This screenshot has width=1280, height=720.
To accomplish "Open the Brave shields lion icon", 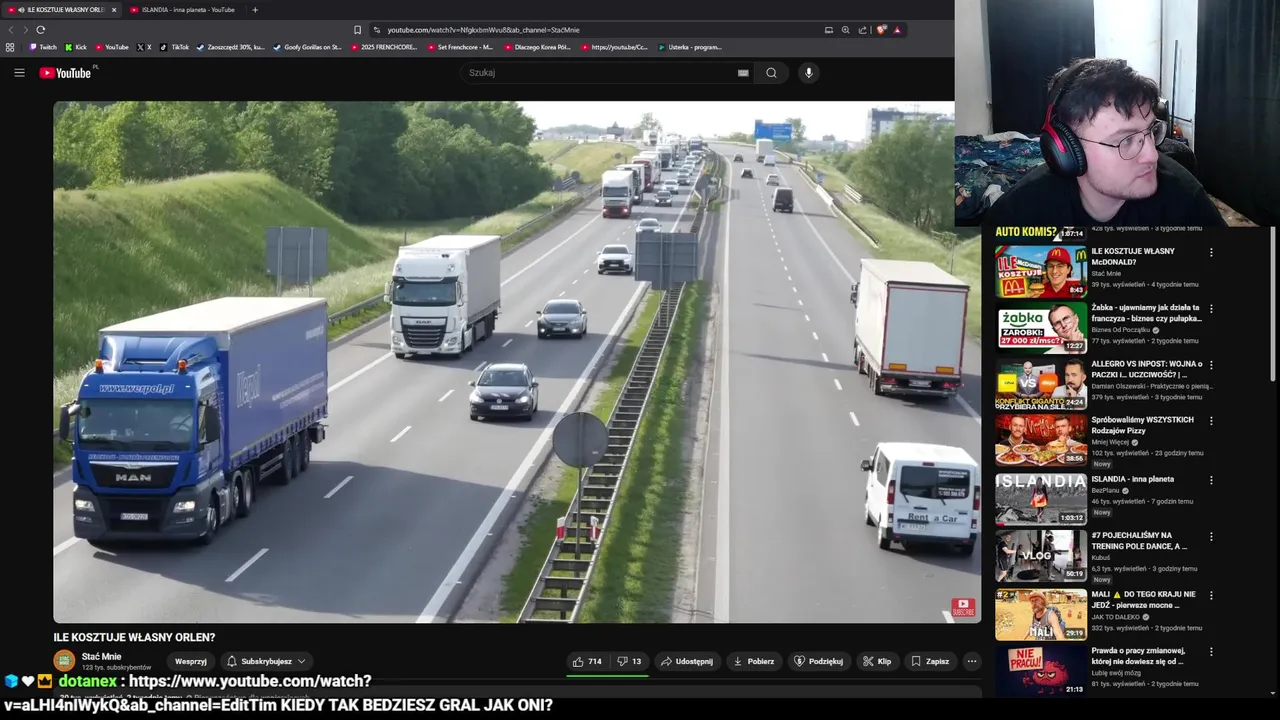I will [881, 29].
